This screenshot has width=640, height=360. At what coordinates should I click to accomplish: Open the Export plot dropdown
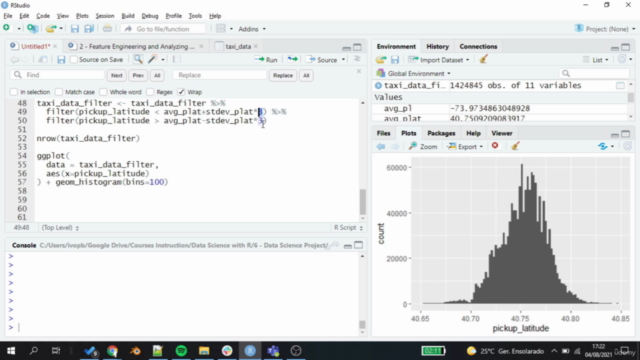(465, 147)
